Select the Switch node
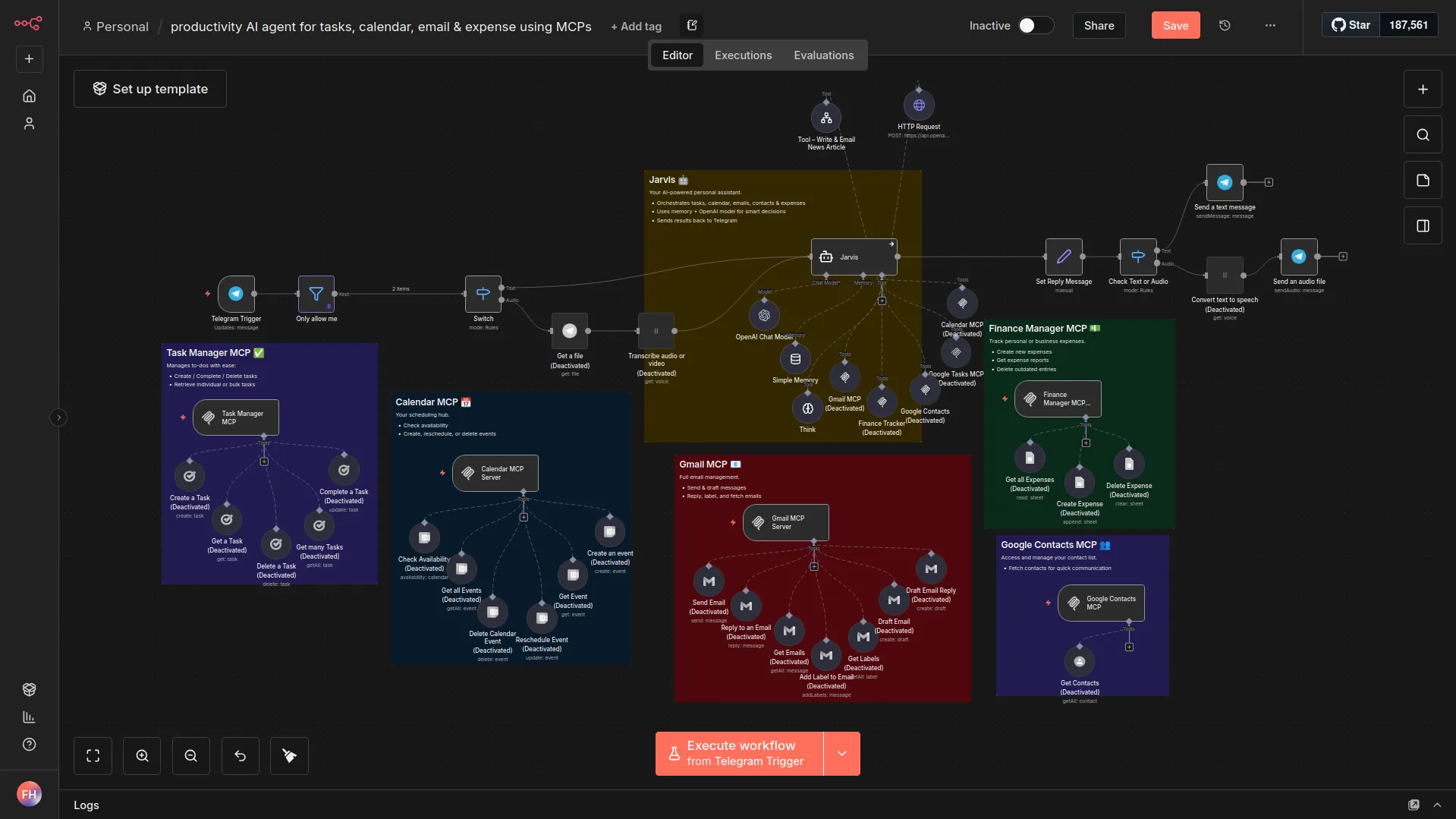Image resolution: width=1456 pixels, height=819 pixels. (483, 294)
